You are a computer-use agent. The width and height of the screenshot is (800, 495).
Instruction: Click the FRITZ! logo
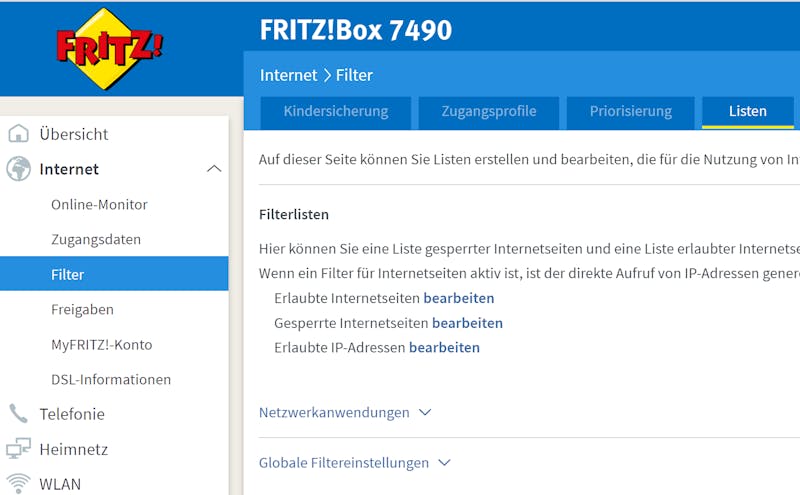click(x=110, y=48)
